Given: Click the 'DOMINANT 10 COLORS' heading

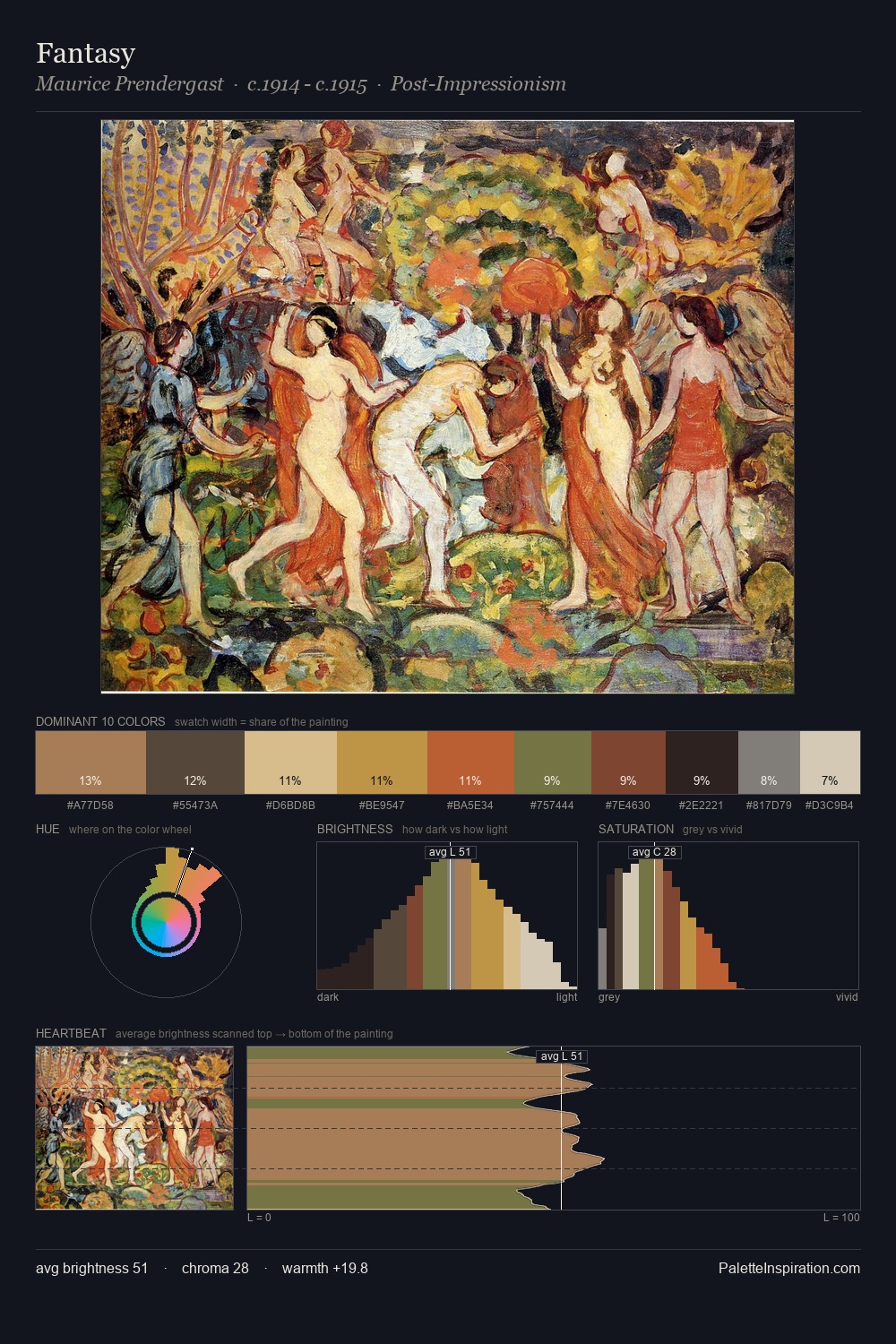Looking at the screenshot, I should pos(100,721).
